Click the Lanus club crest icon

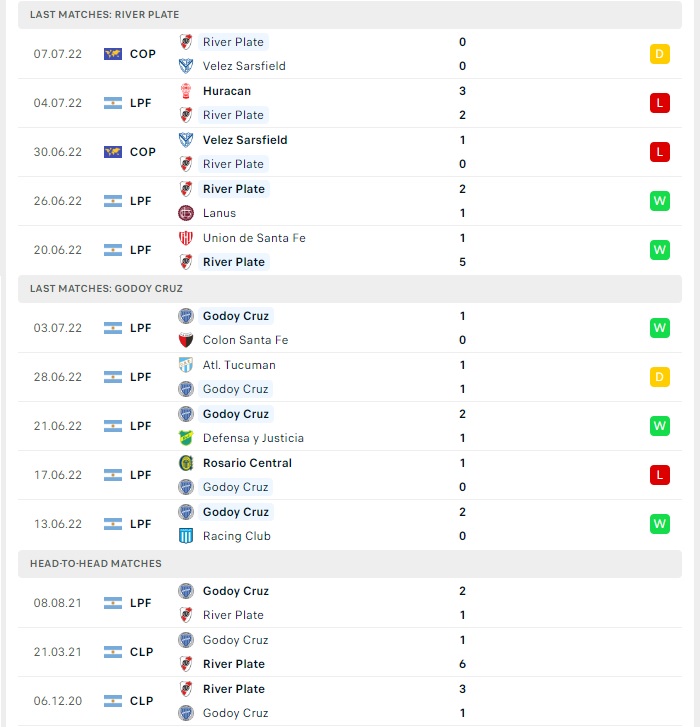(x=186, y=213)
